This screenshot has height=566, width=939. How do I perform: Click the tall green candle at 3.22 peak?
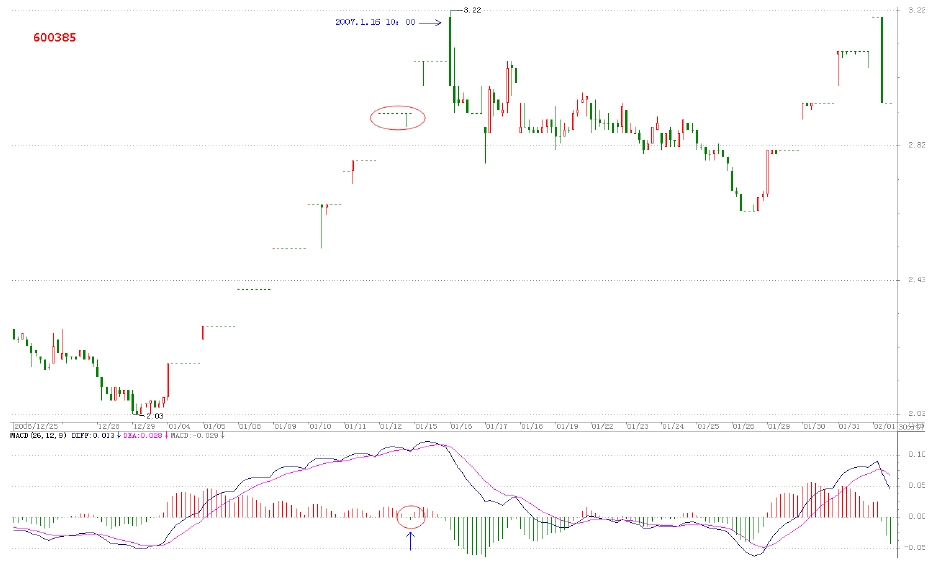451,50
